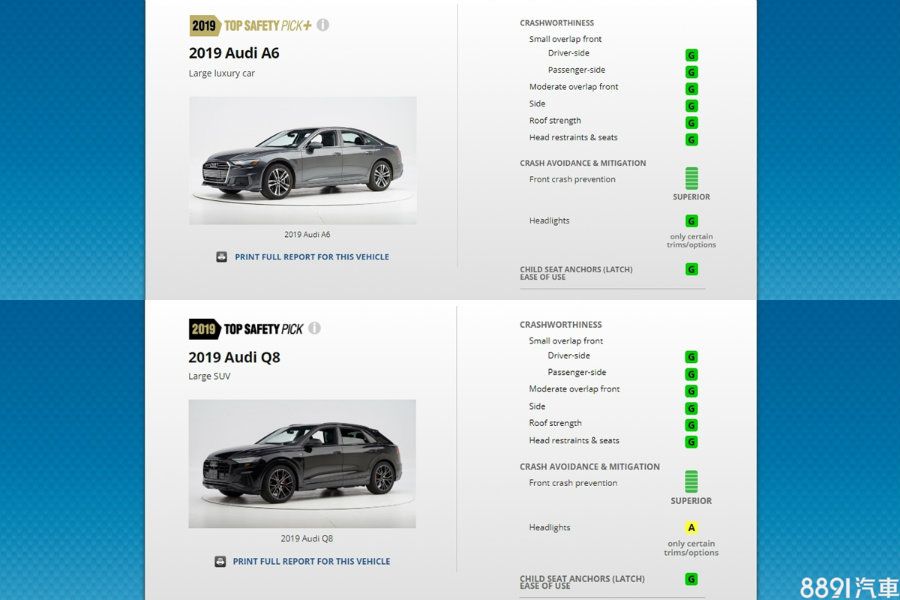Click Q8 Superior front crash prevention bars
This screenshot has height=600, width=900.
coord(691,482)
